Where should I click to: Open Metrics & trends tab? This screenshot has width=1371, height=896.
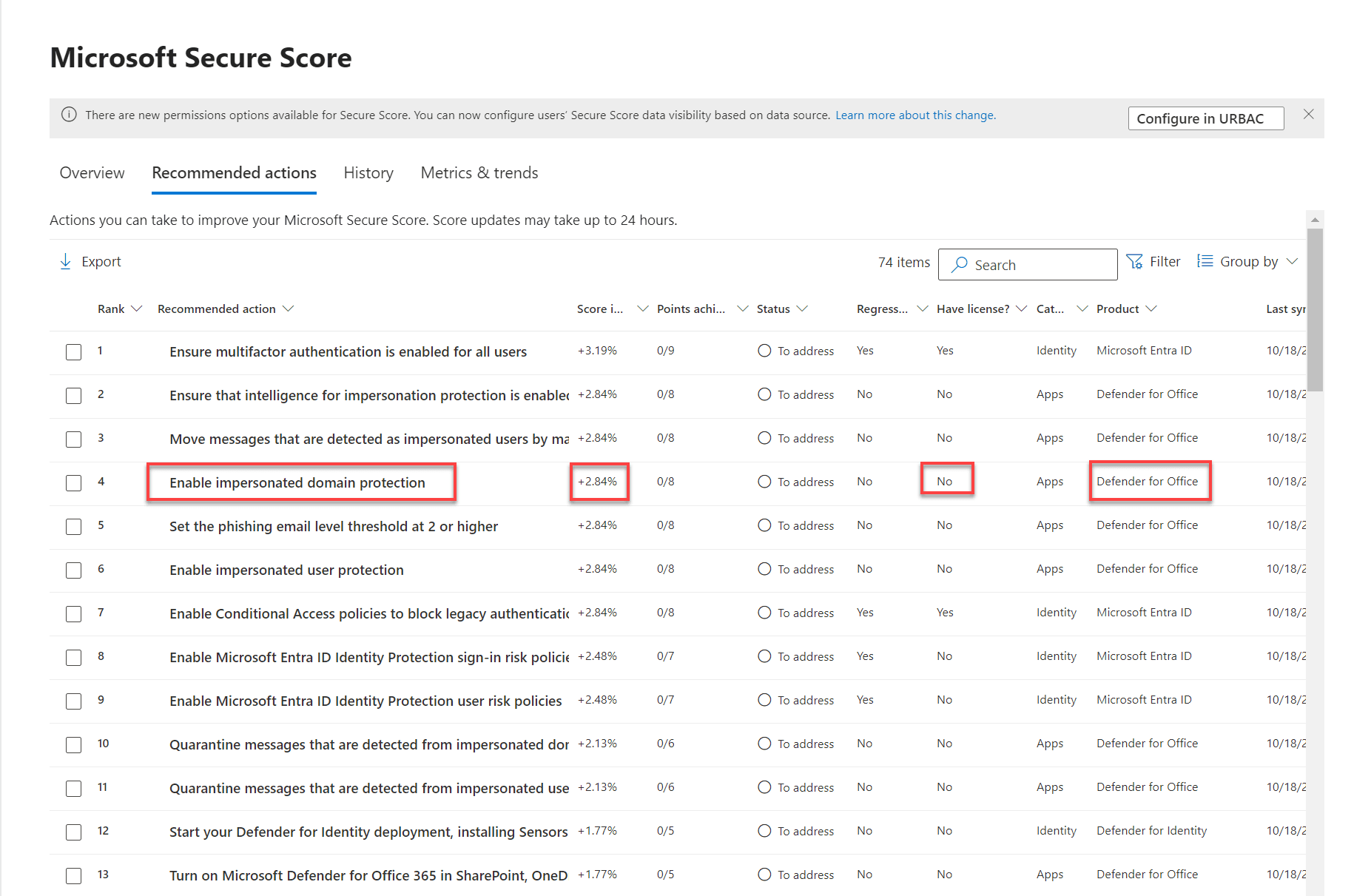[479, 172]
